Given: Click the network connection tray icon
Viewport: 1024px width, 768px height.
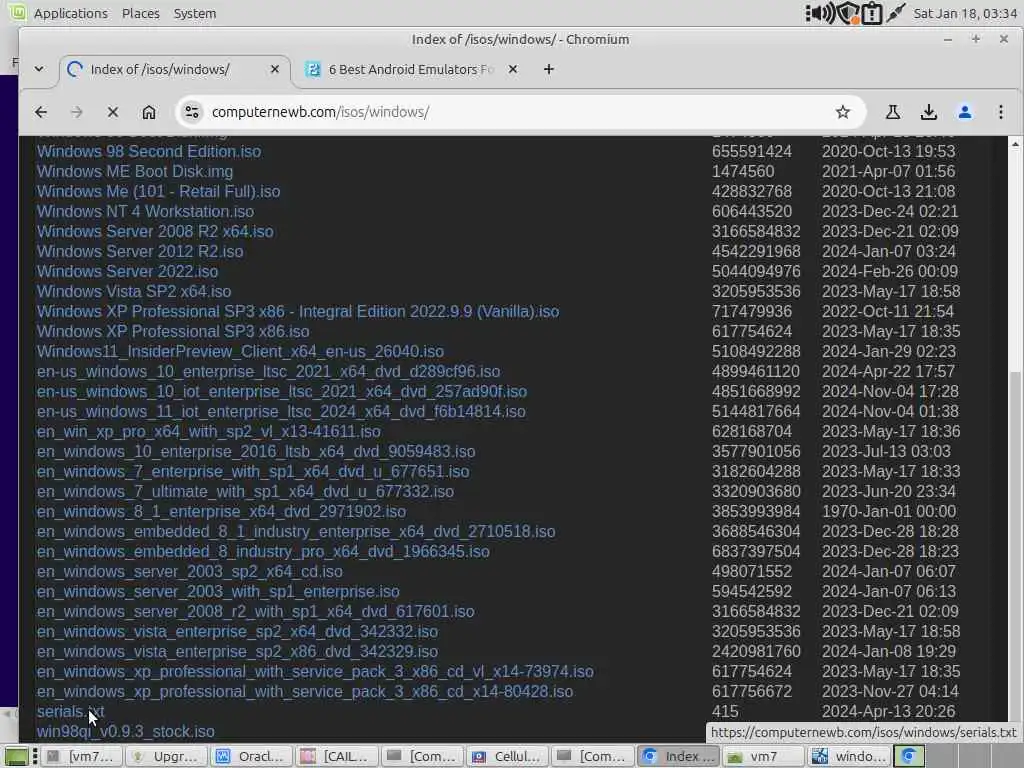Looking at the screenshot, I should [x=895, y=13].
